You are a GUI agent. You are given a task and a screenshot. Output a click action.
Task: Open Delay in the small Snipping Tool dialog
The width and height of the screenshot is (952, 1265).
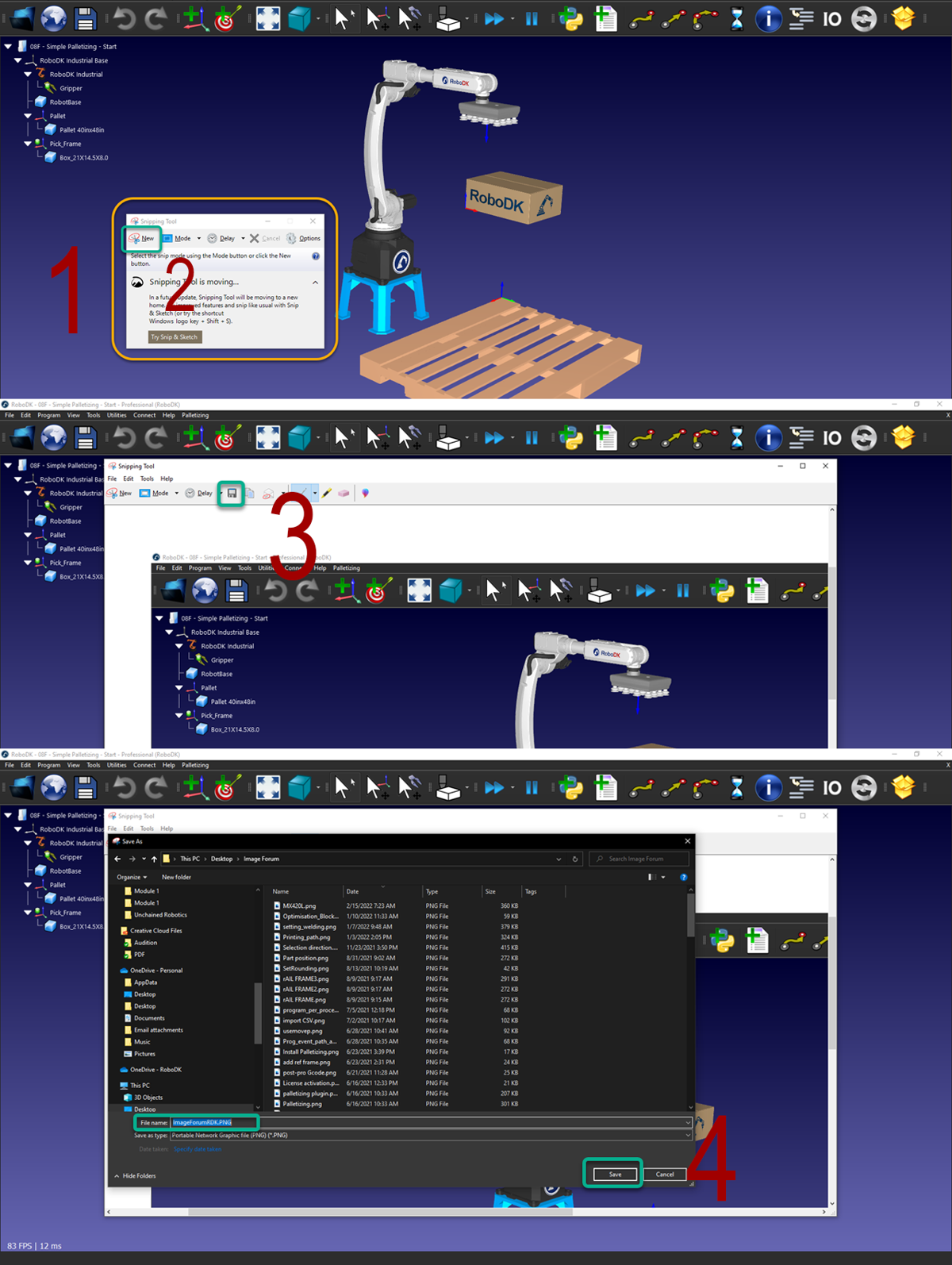221,238
